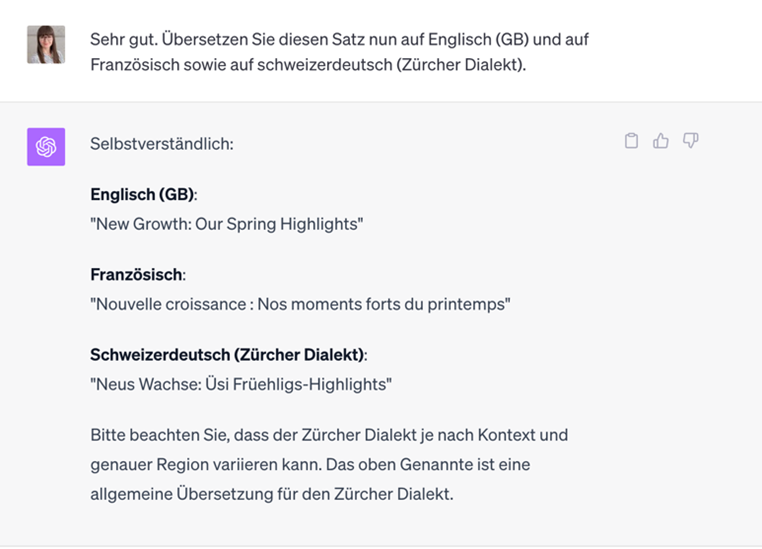Image resolution: width=762 pixels, height=549 pixels.
Task: Click the user message line starting "Französisch sowie"
Action: tap(308, 66)
